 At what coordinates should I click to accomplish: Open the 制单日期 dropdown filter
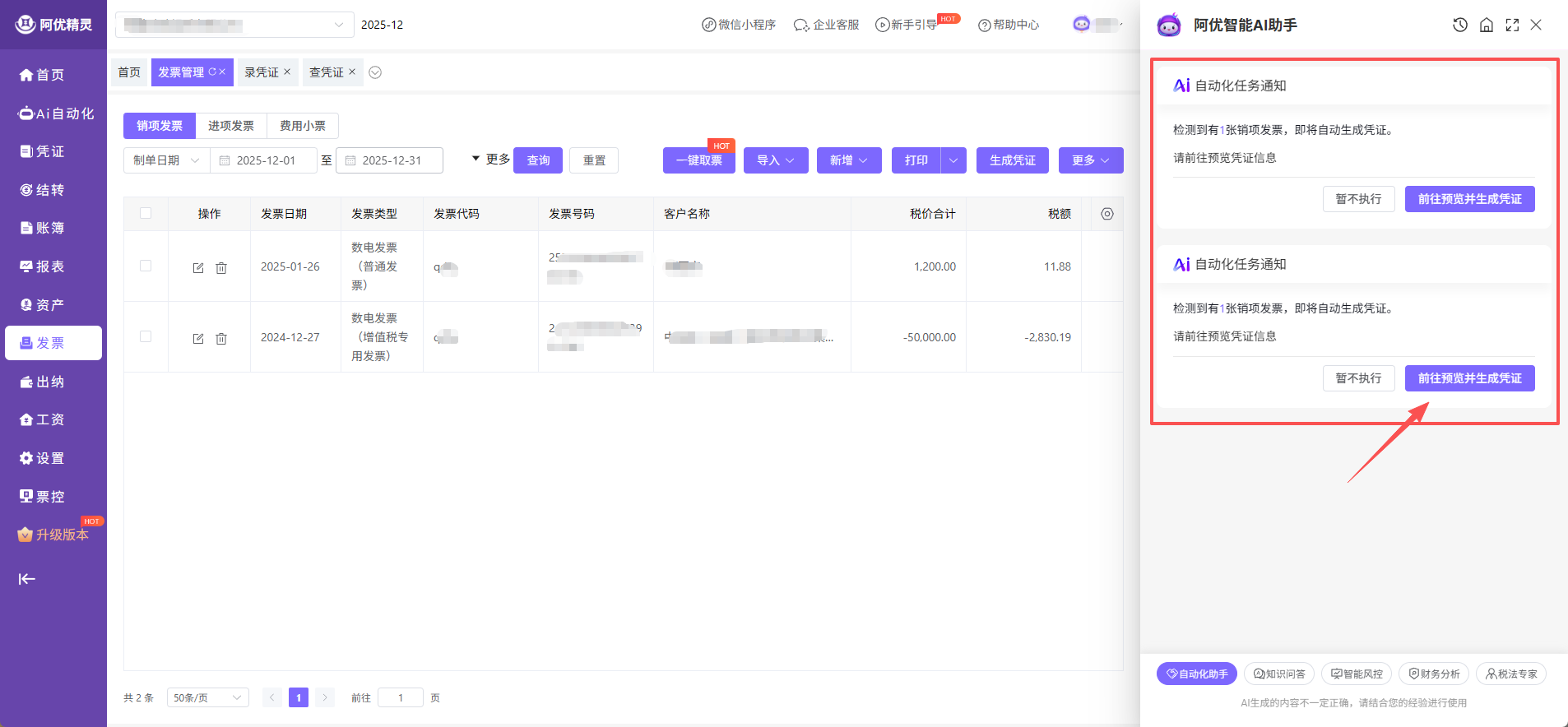click(x=166, y=160)
